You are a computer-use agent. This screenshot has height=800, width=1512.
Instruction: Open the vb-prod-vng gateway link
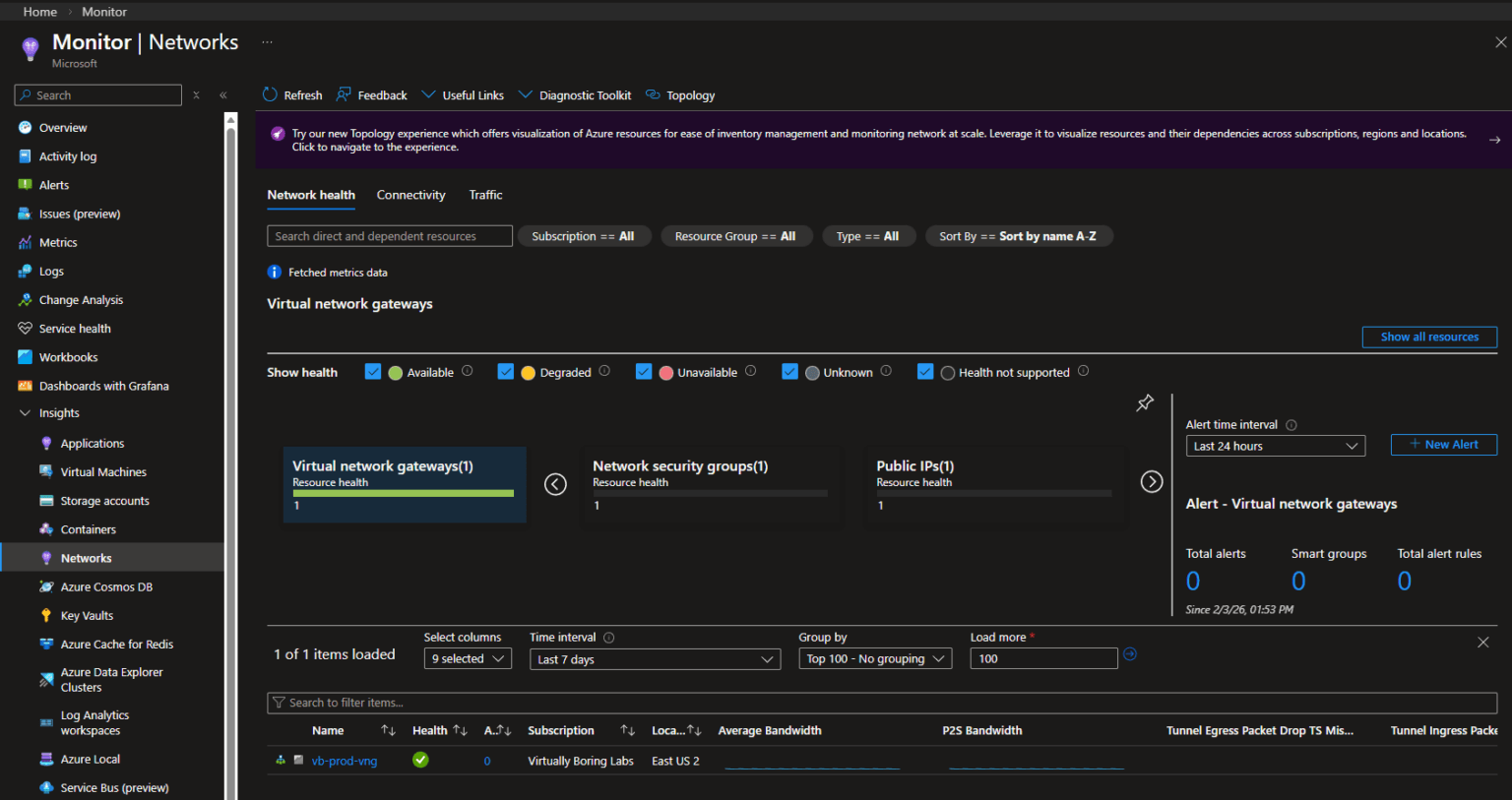(345, 761)
